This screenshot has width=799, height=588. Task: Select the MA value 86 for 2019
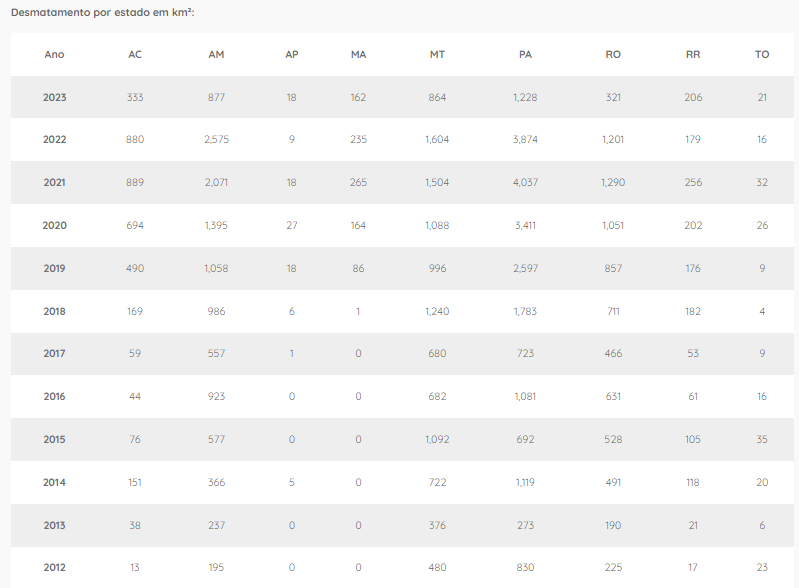click(x=359, y=268)
